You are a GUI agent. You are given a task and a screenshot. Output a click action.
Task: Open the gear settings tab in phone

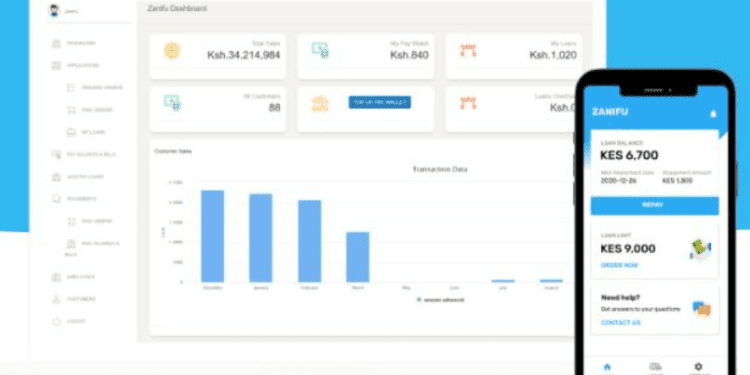698,367
